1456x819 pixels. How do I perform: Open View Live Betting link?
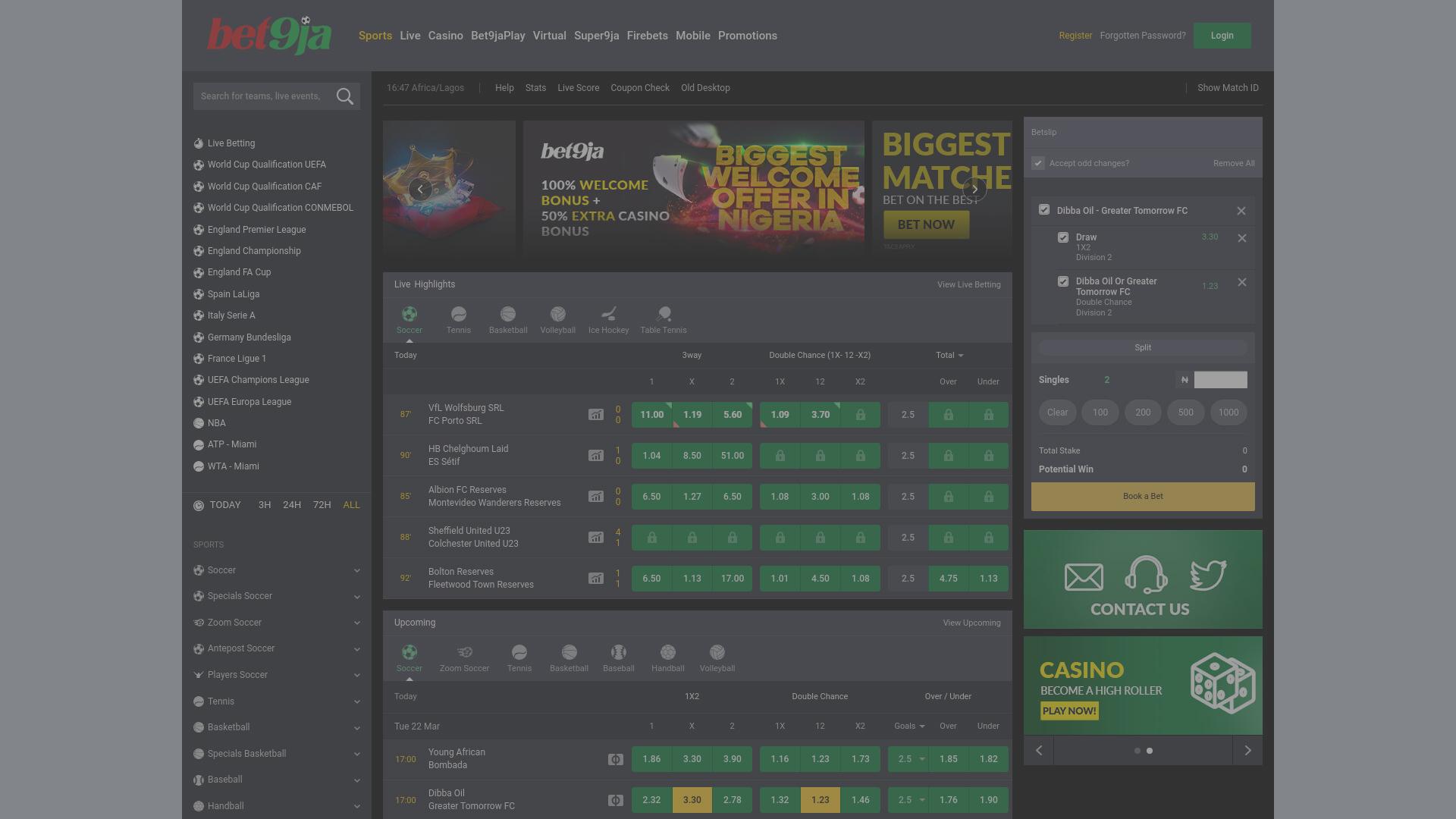969,285
